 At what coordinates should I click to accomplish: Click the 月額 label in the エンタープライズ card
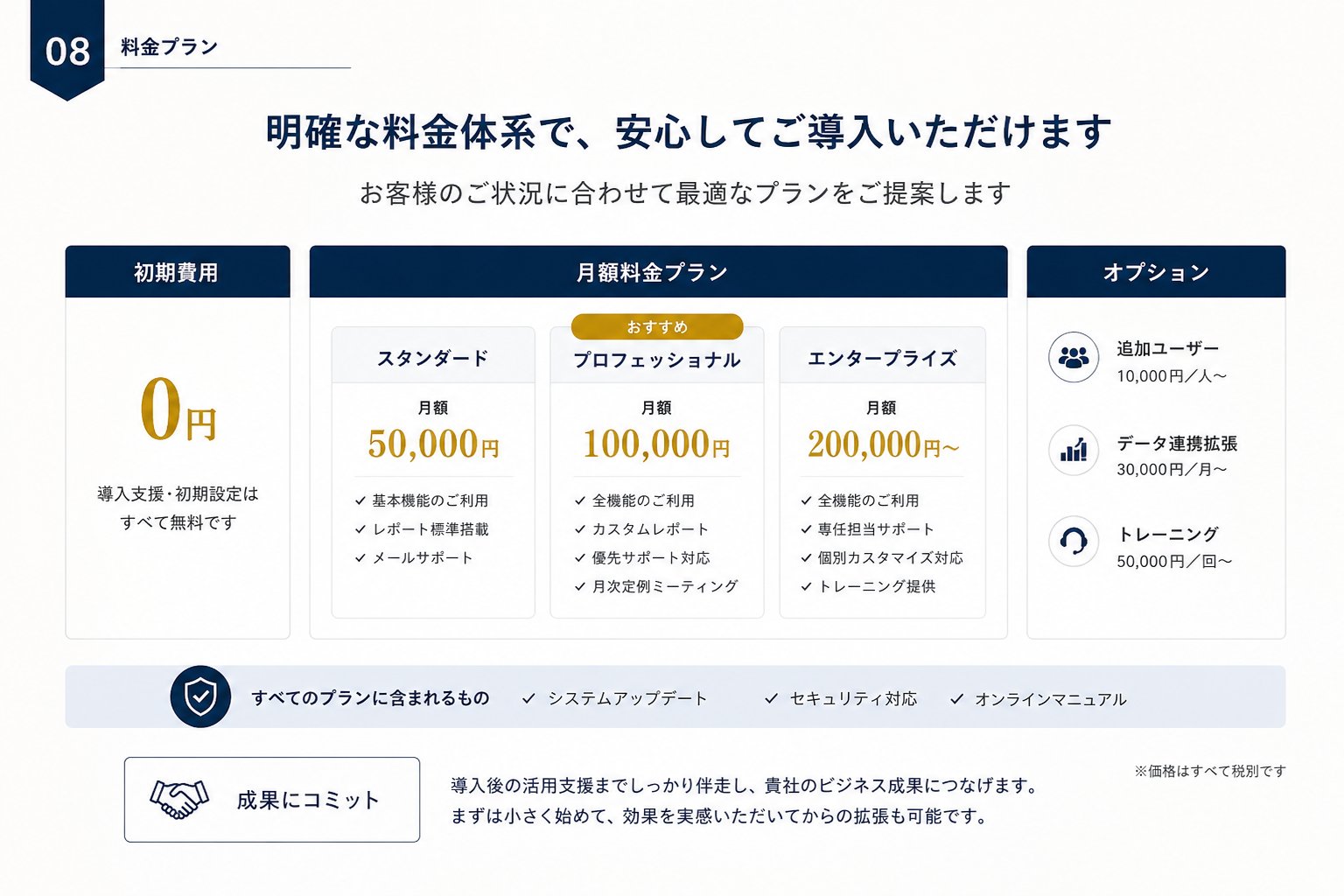point(881,408)
